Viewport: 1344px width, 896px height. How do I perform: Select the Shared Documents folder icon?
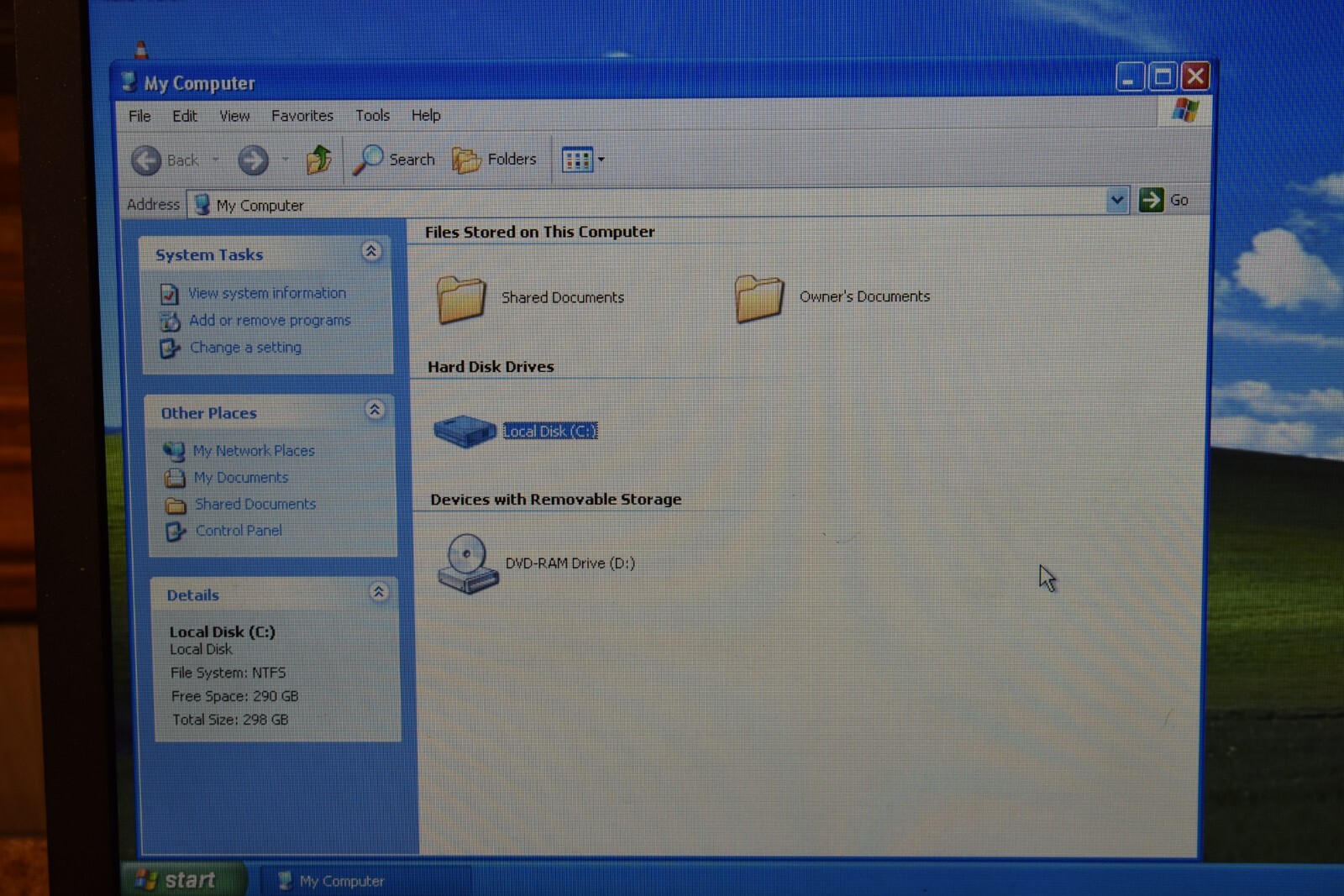click(461, 299)
